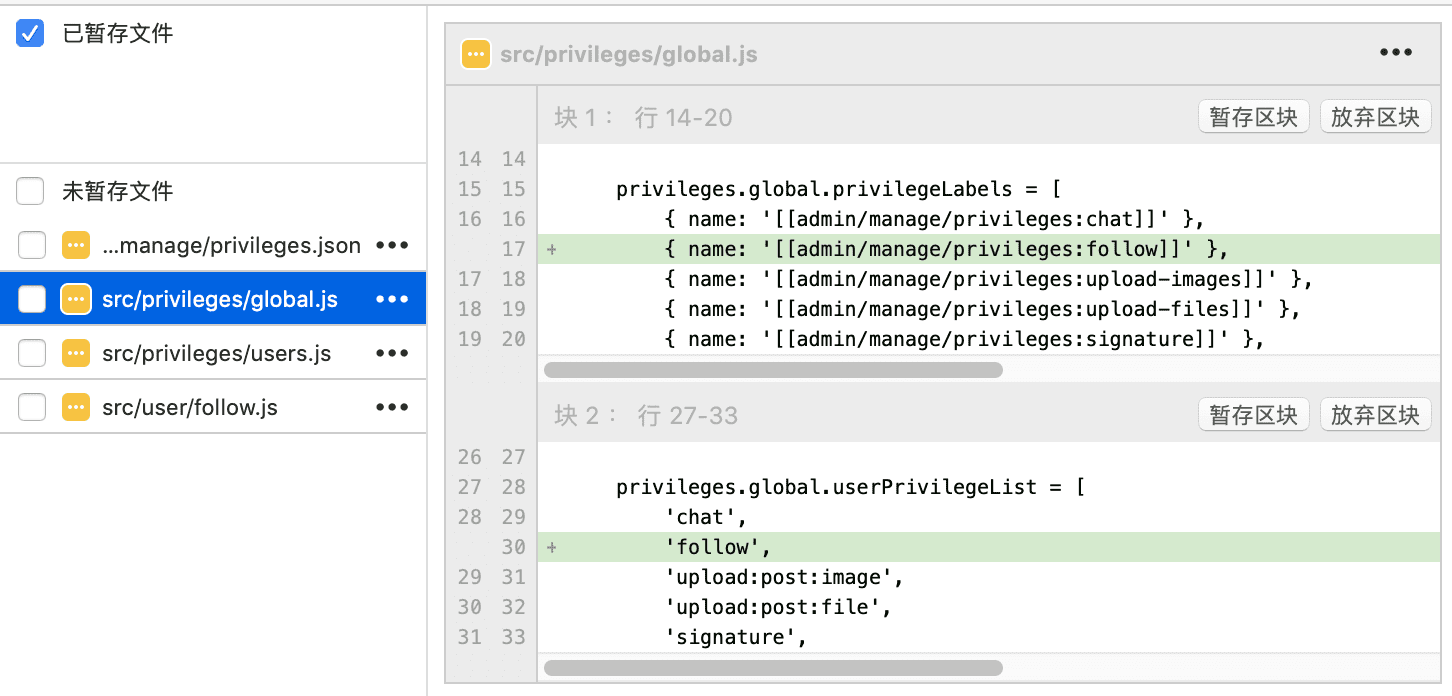Click 放弃区块 for block 2
This screenshot has height=696, width=1452.
click(x=1375, y=415)
